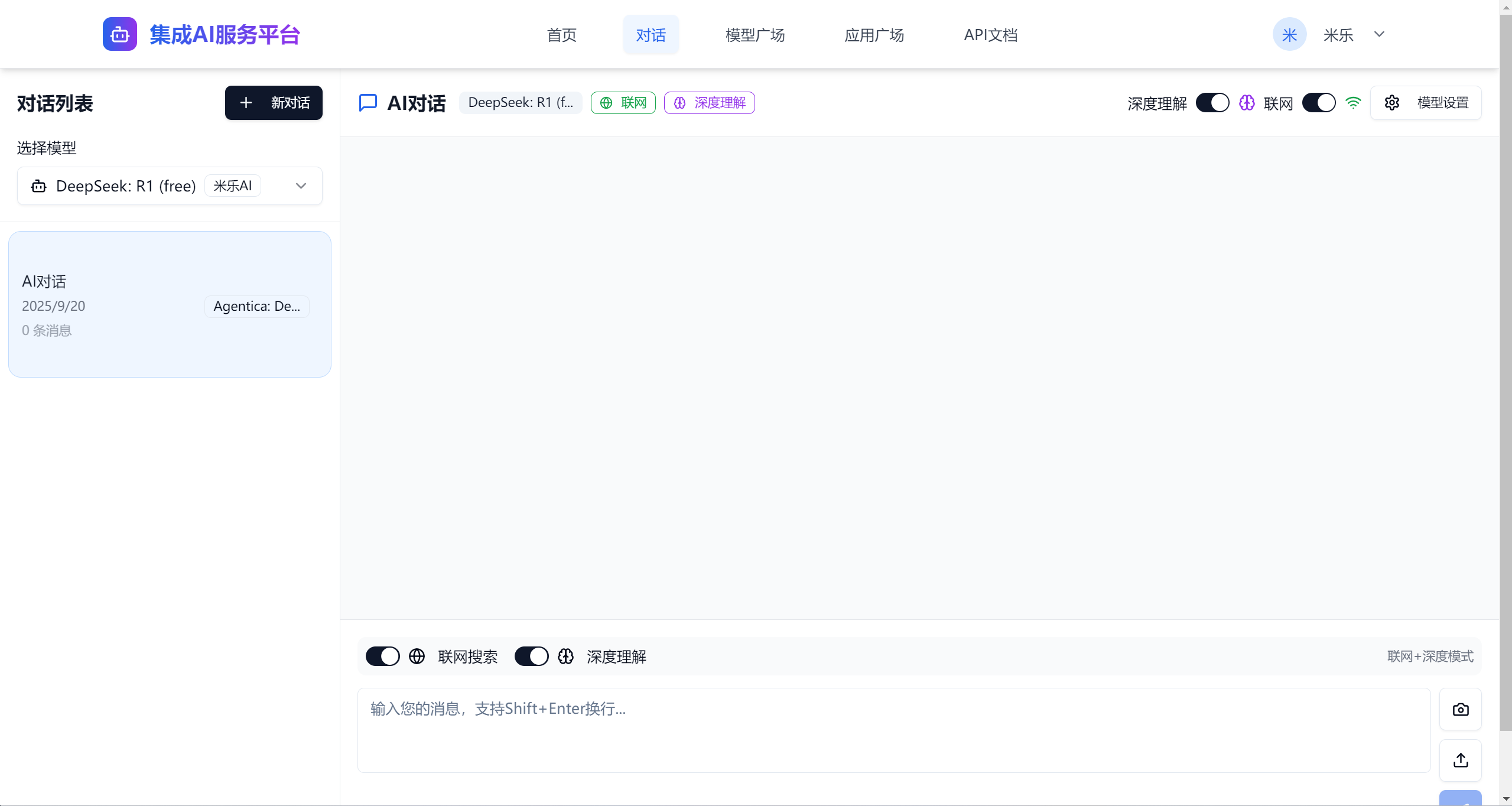Select the 对话 navigation tab

click(651, 35)
